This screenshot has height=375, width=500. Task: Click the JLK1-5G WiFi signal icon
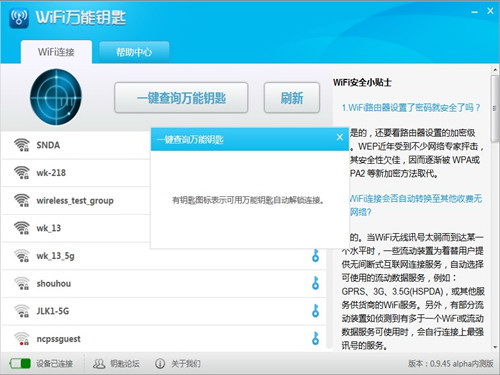point(22,311)
